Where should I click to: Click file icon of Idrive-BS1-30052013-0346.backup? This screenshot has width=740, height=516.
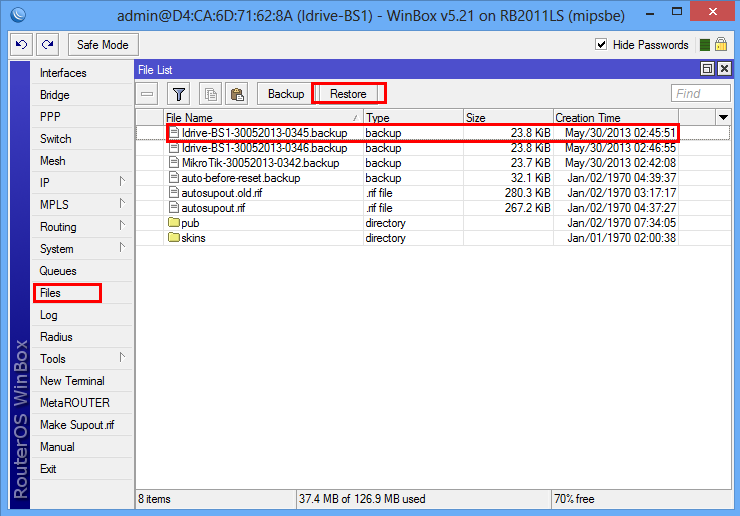pos(174,148)
